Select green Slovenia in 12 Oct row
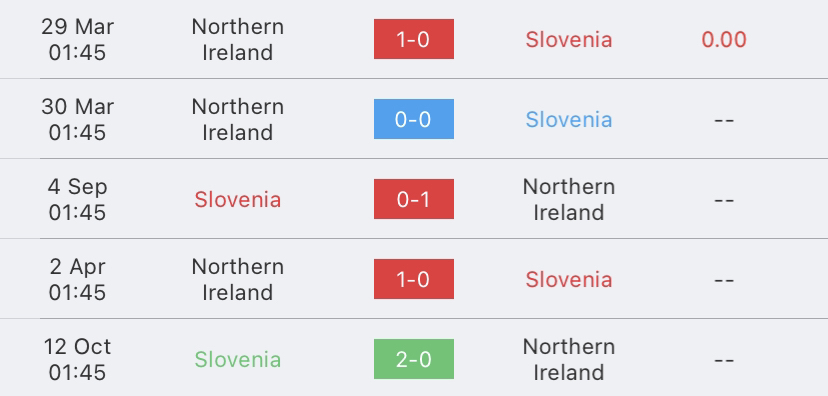This screenshot has width=828, height=396. (x=238, y=360)
